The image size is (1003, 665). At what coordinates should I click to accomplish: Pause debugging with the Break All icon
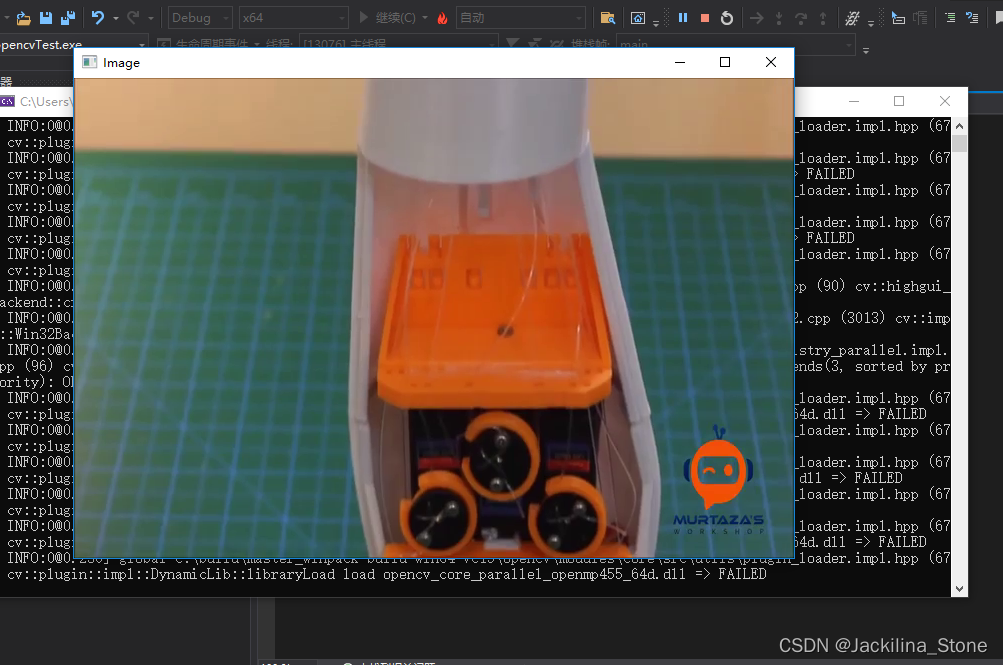(684, 17)
